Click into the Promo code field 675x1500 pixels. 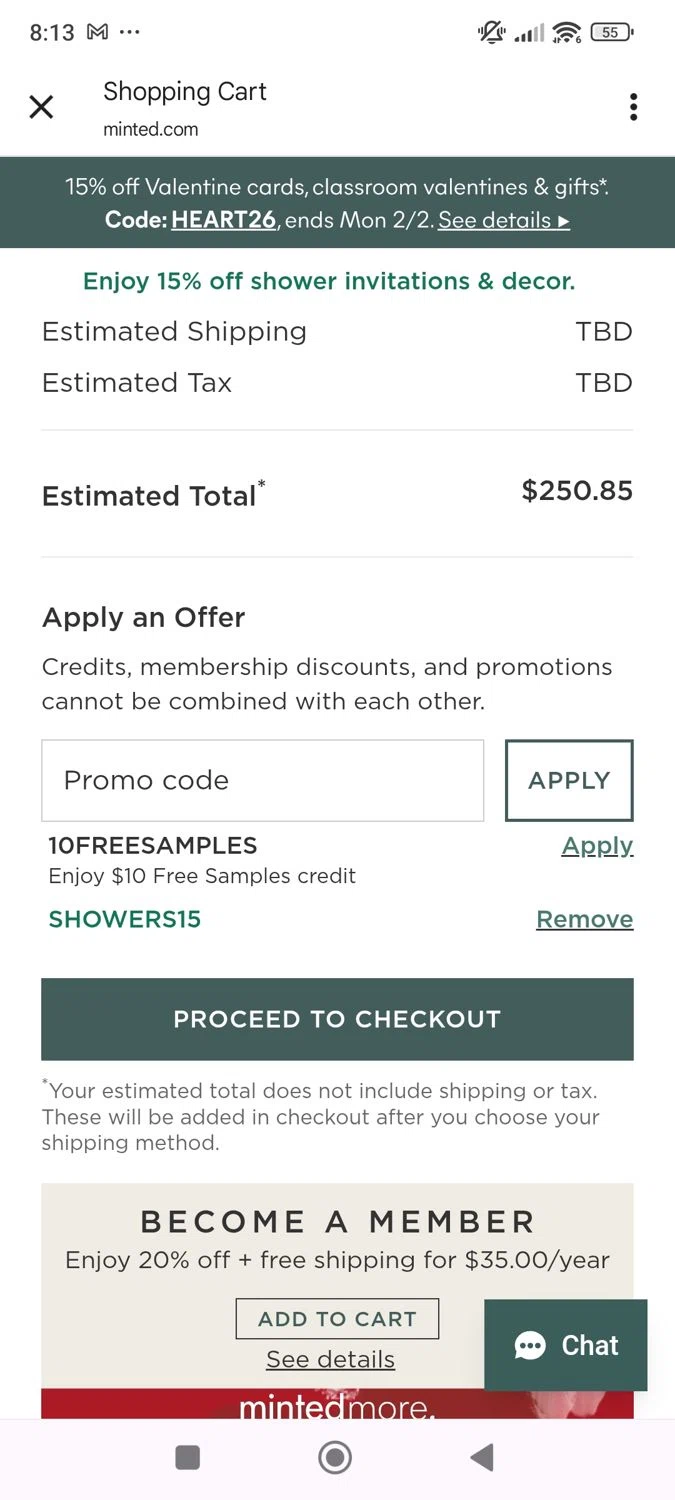coord(262,781)
